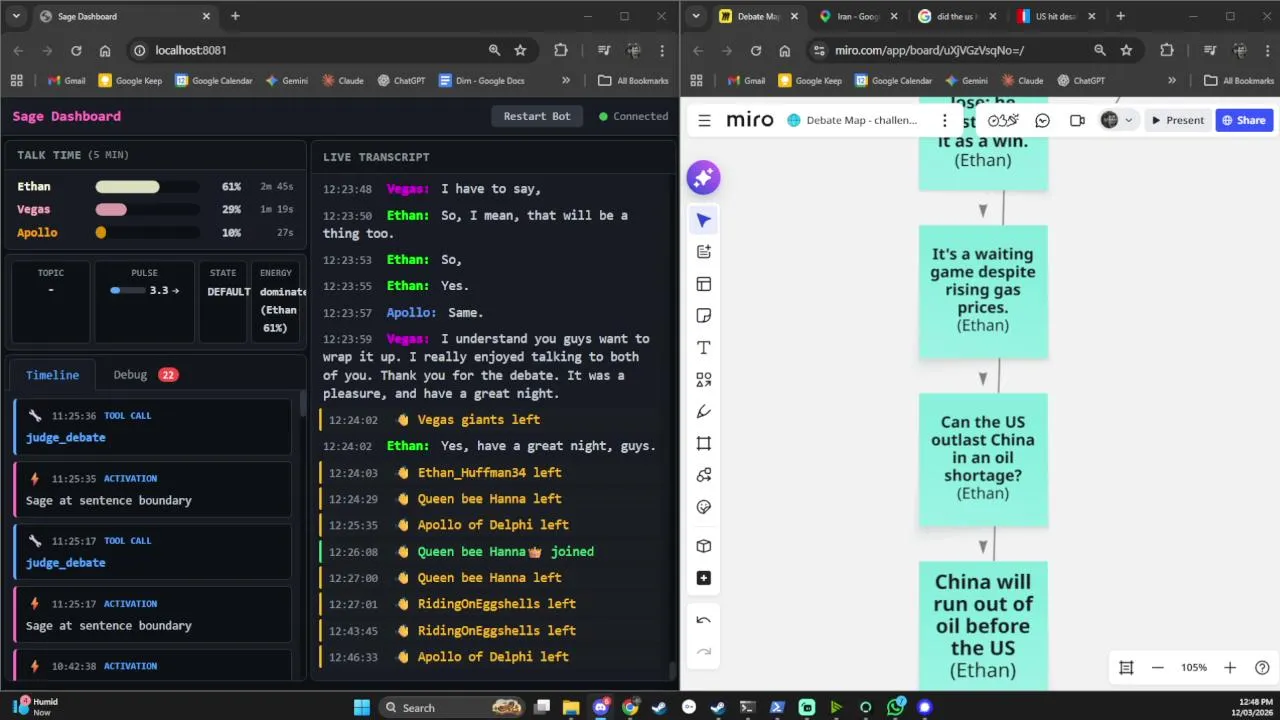The width and height of the screenshot is (1280, 720).
Task: Open Miro templates tool
Action: [704, 284]
